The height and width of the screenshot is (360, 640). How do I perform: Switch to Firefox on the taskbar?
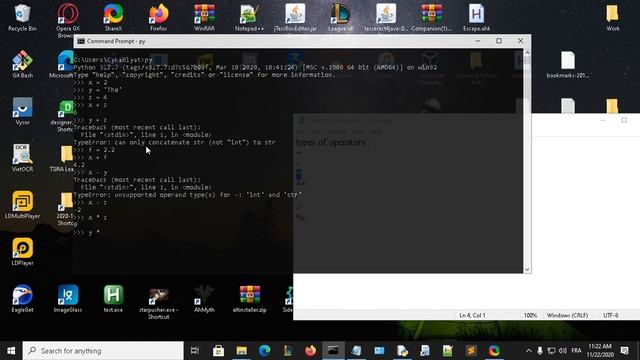tap(310, 351)
